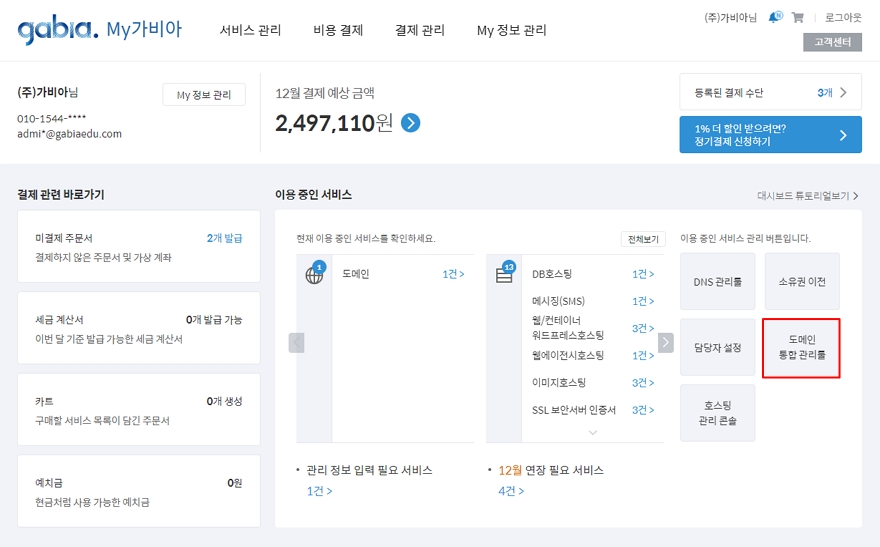Go to next services with right arrow
This screenshot has height=547, width=880.
tap(666, 342)
